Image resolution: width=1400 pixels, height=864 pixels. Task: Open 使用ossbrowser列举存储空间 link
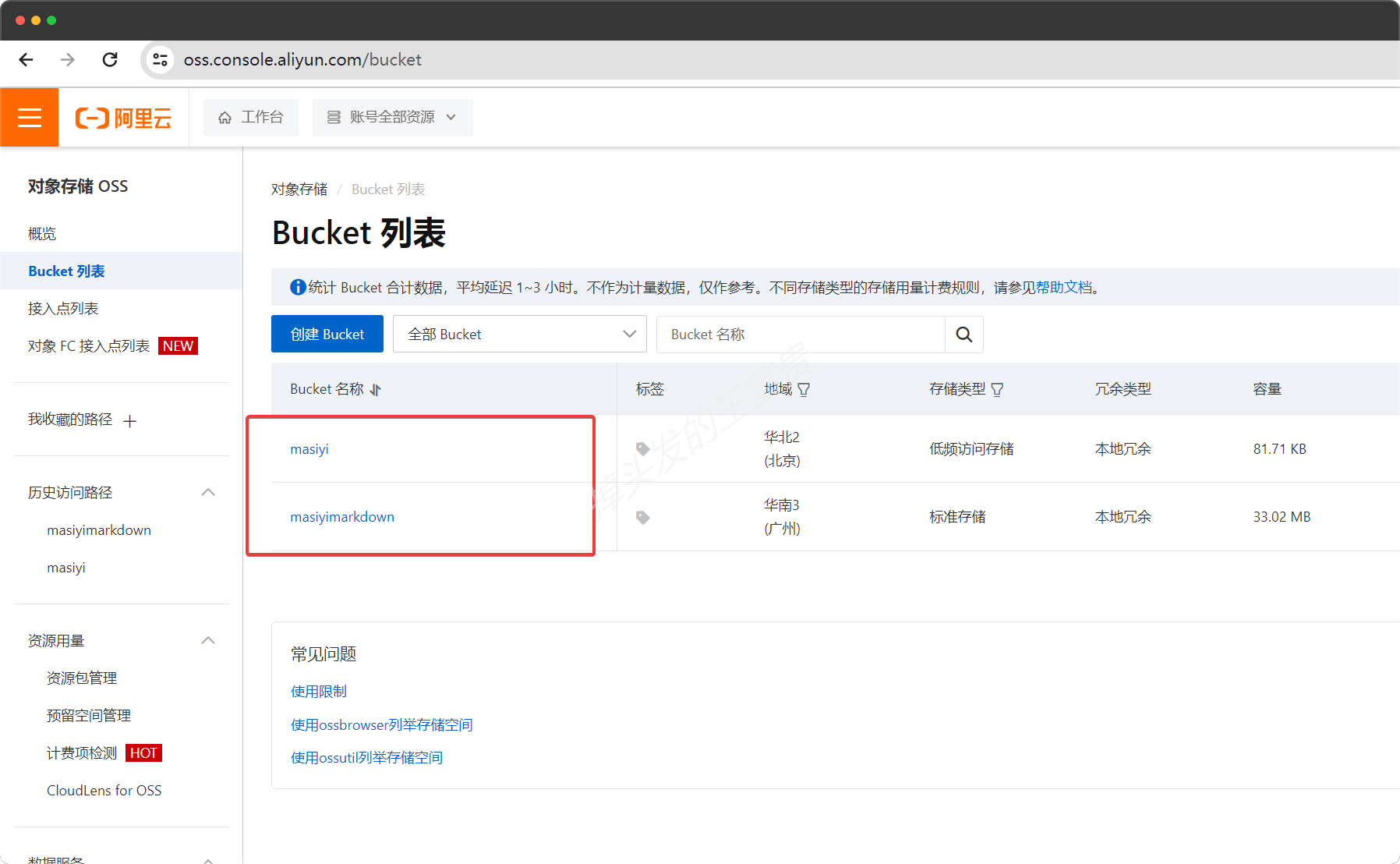tap(382, 725)
